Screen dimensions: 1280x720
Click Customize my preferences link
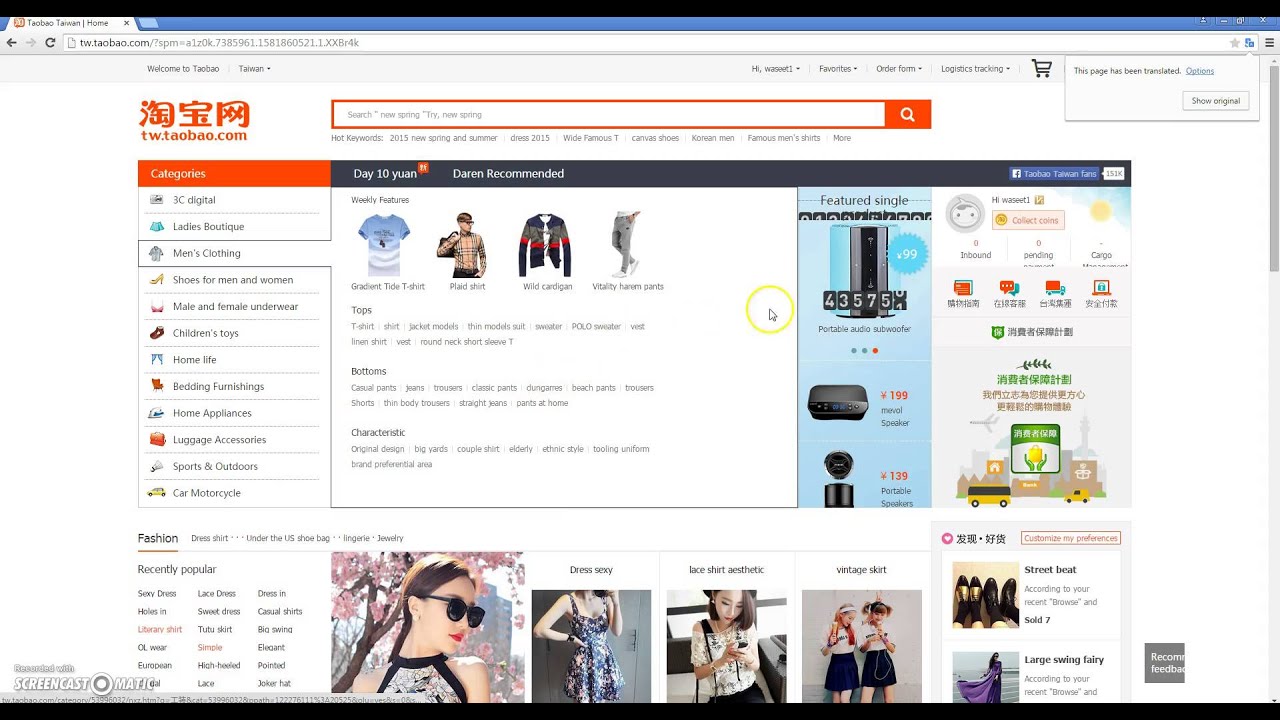(1071, 538)
